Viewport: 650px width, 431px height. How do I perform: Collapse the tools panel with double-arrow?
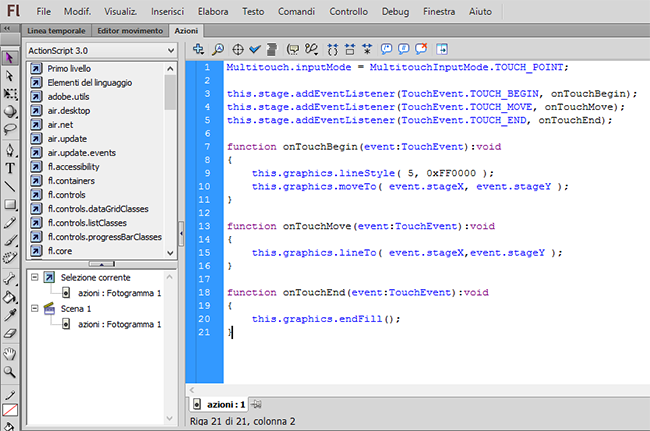click(x=7, y=28)
